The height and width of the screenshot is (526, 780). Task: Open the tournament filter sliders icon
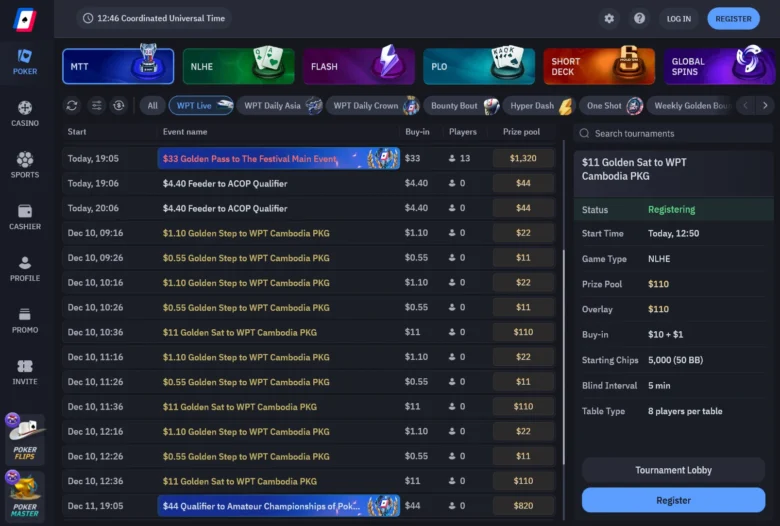pyautogui.click(x=96, y=105)
